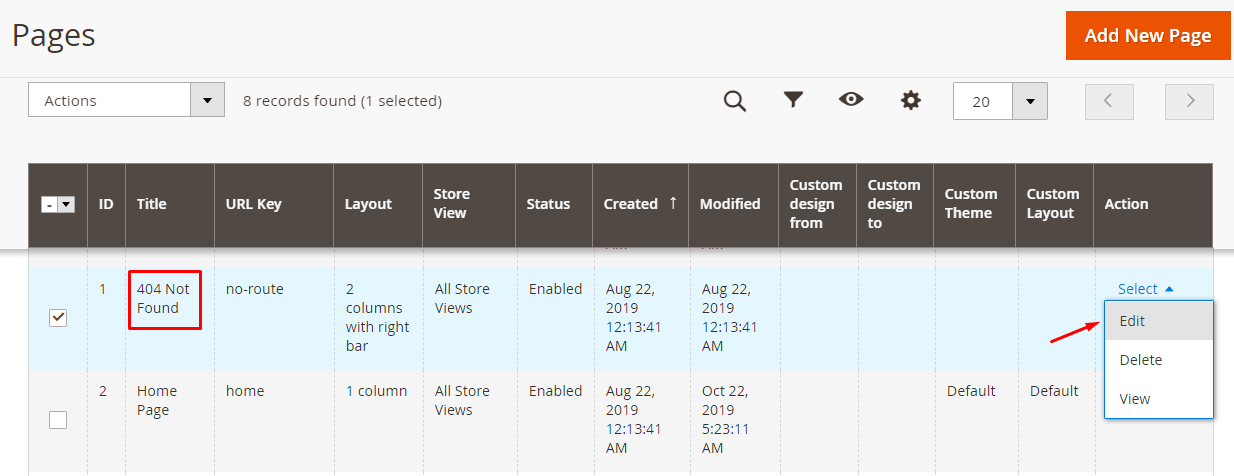The width and height of the screenshot is (1234, 476).
Task: Uncheck the 404 Not Found row checkbox
Action: pos(58,318)
